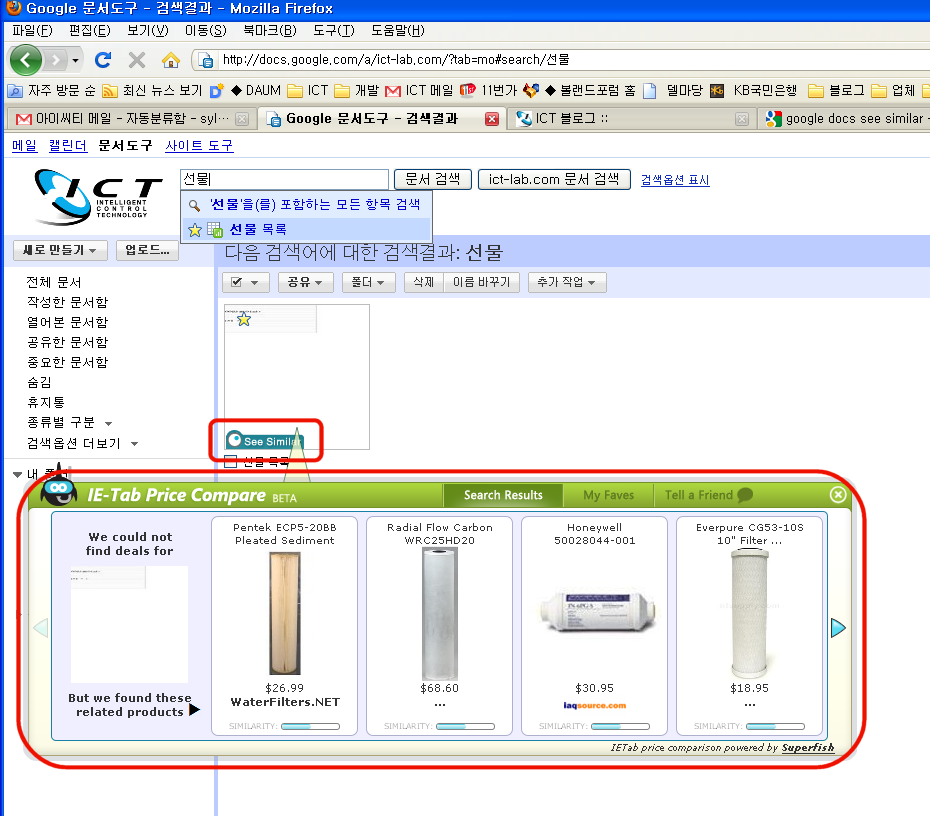Click the 문서 검색 button

tap(433, 180)
